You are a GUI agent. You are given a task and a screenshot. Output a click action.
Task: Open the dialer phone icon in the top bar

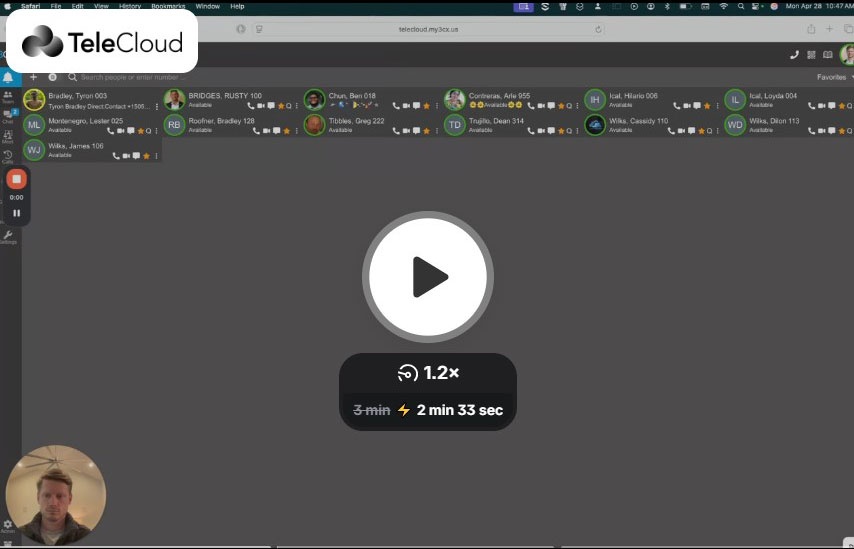[794, 54]
